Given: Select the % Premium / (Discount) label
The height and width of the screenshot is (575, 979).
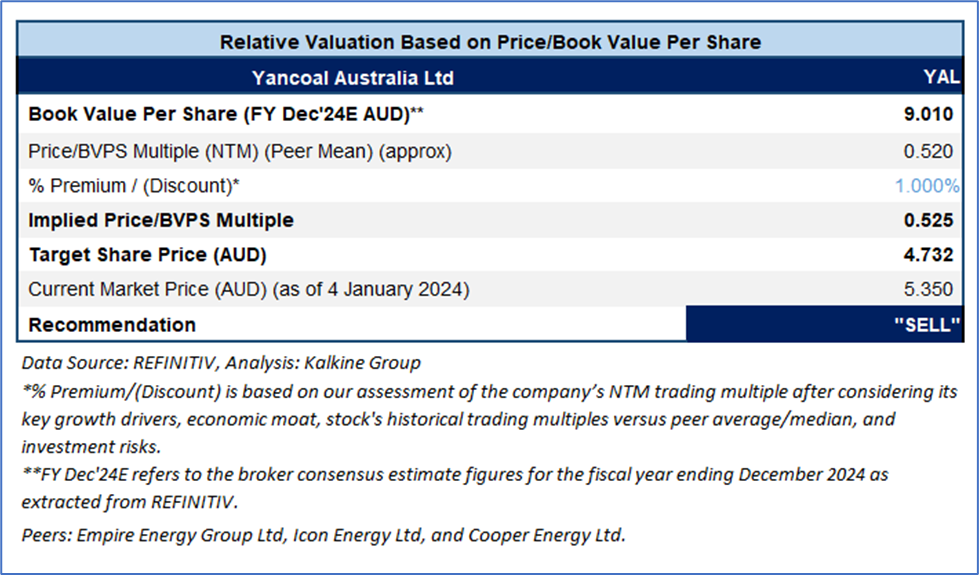Looking at the screenshot, I should point(134,185).
